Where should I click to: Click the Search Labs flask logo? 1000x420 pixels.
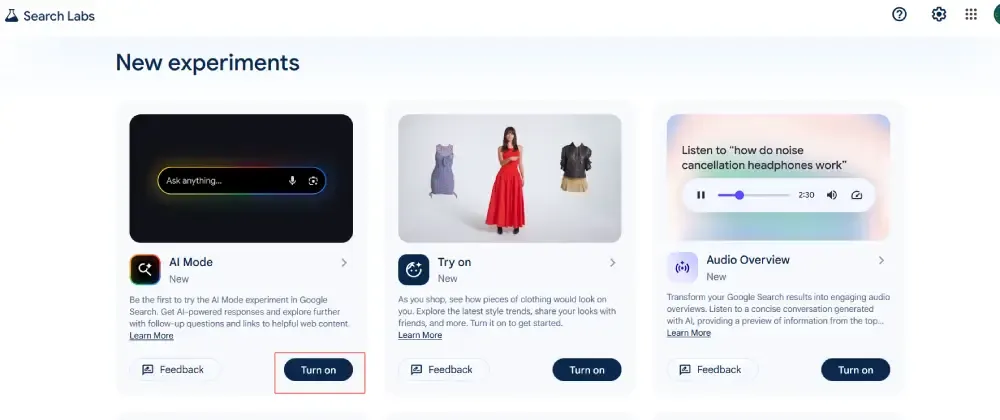point(11,16)
